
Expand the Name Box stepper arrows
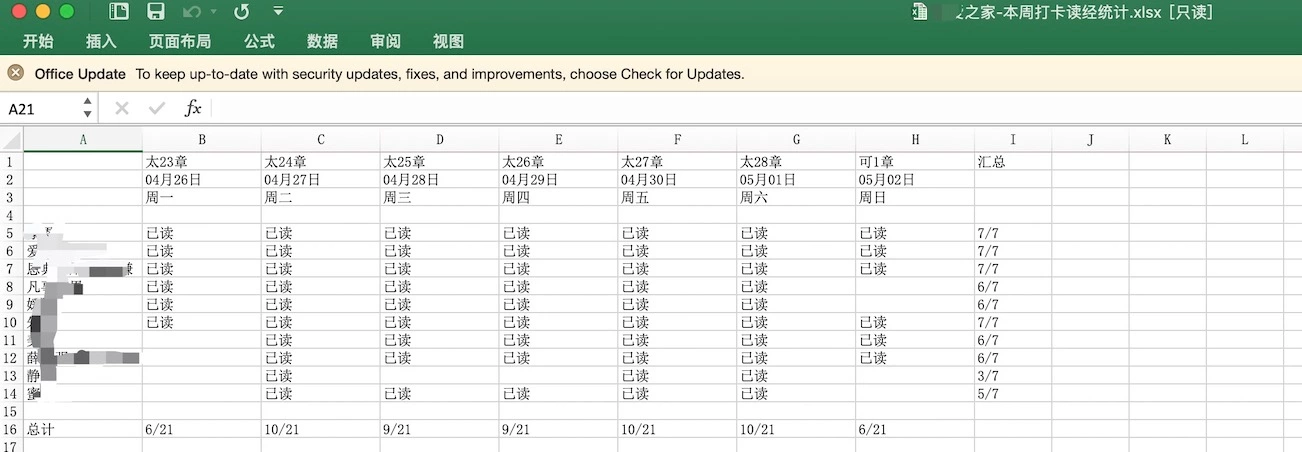(88, 108)
